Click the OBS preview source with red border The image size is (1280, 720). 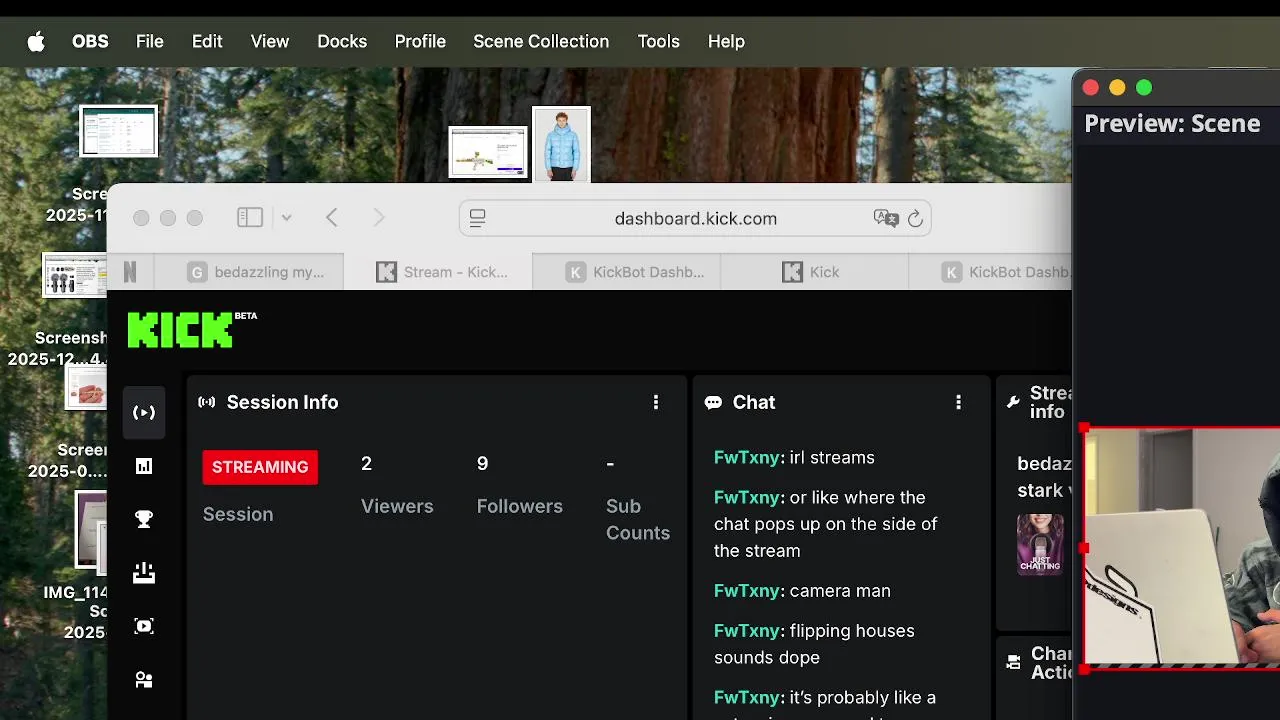[1182, 547]
